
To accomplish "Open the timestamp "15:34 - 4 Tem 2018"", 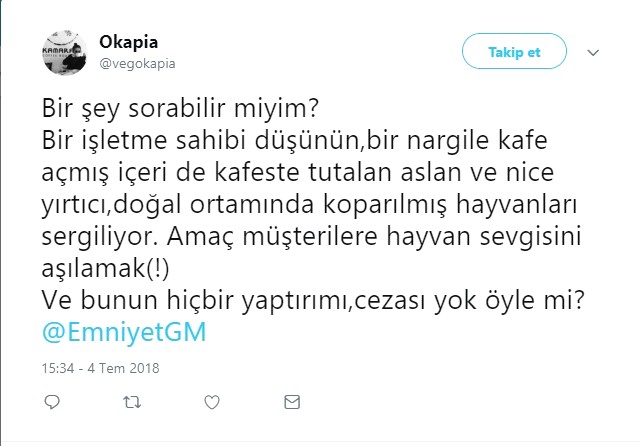I will (x=102, y=368).
